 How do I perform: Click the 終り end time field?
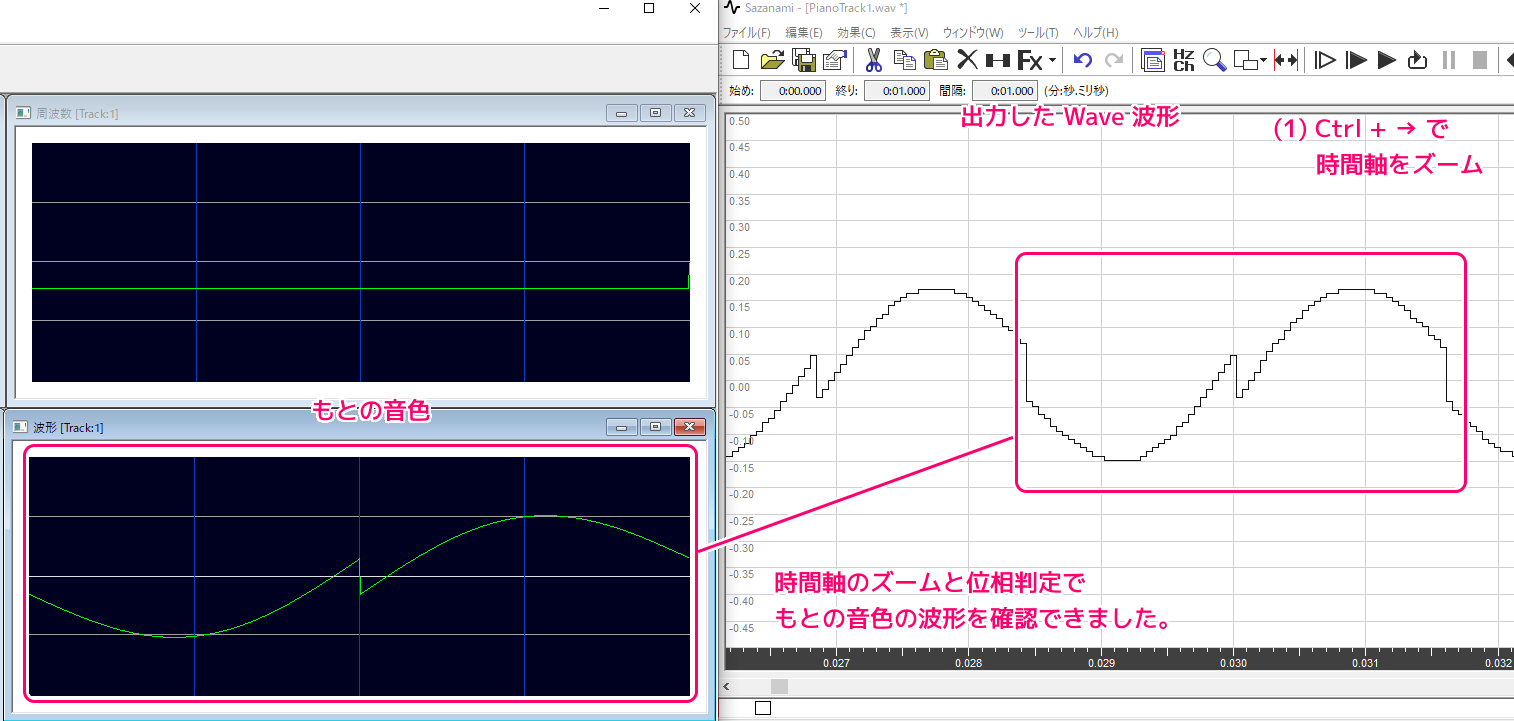896,90
